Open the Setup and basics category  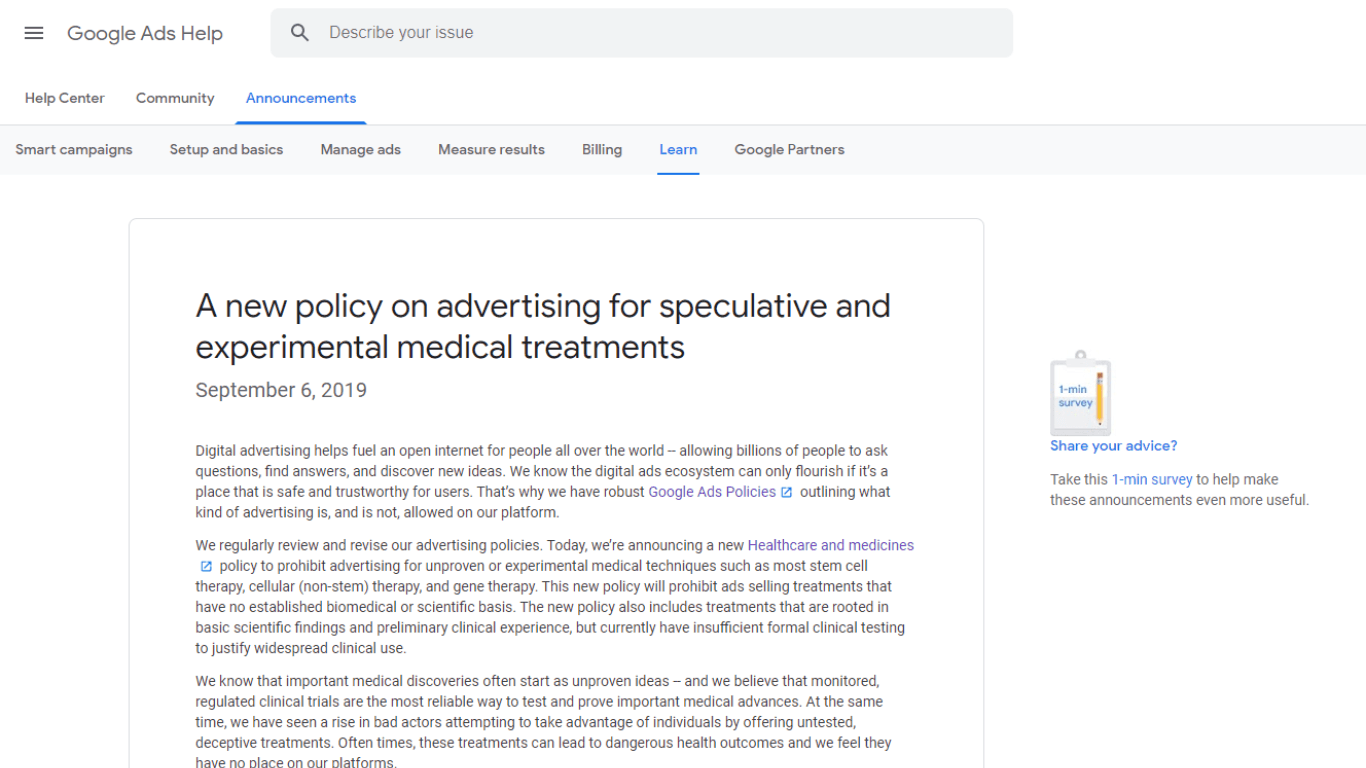(226, 150)
